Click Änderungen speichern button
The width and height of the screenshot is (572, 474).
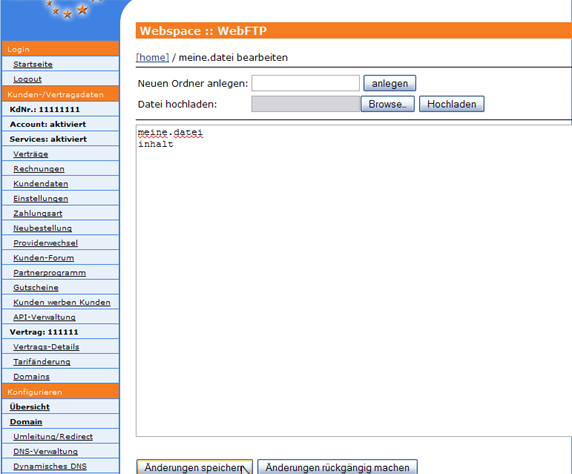[x=194, y=467]
